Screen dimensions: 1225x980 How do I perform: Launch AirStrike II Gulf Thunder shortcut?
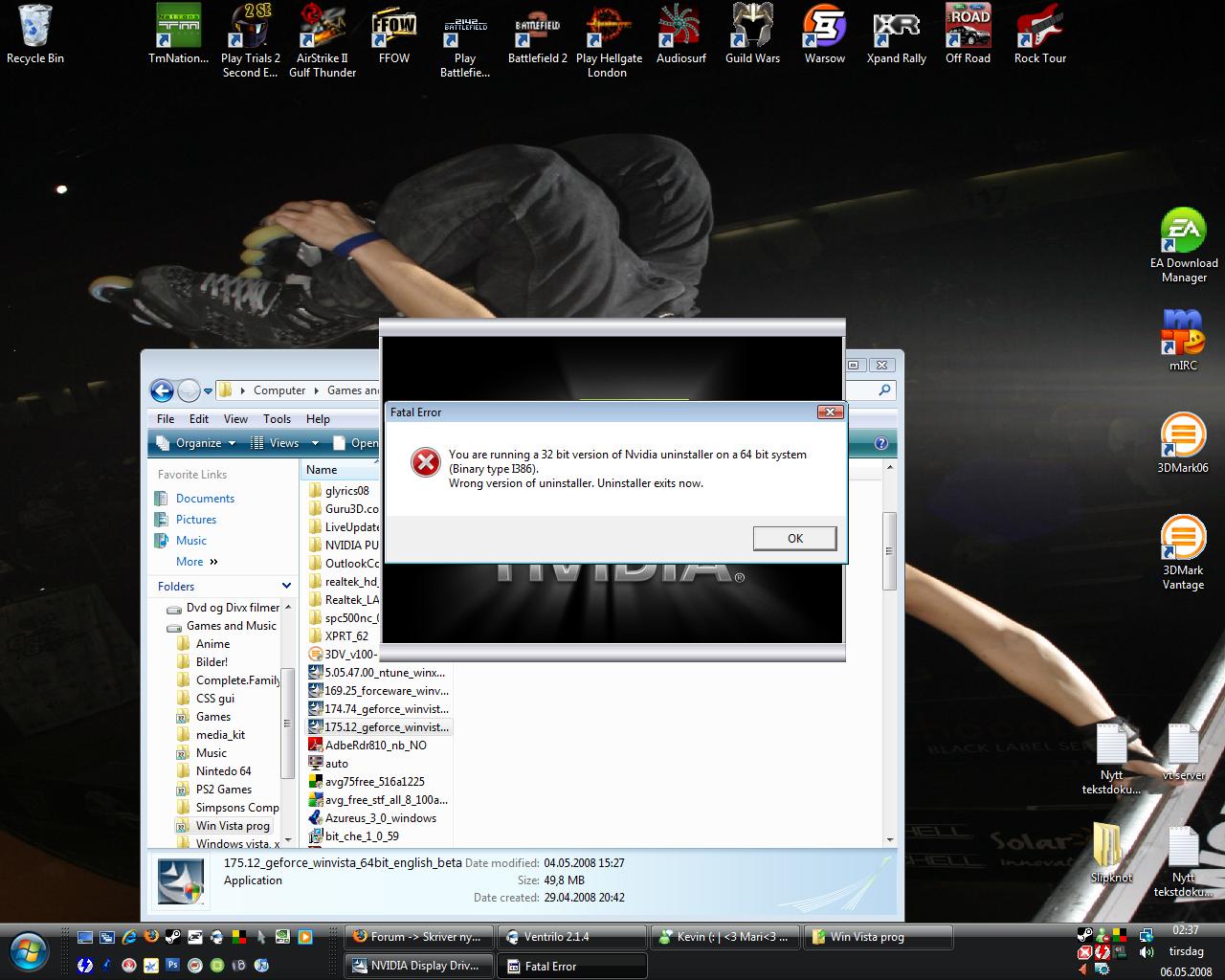click(323, 41)
